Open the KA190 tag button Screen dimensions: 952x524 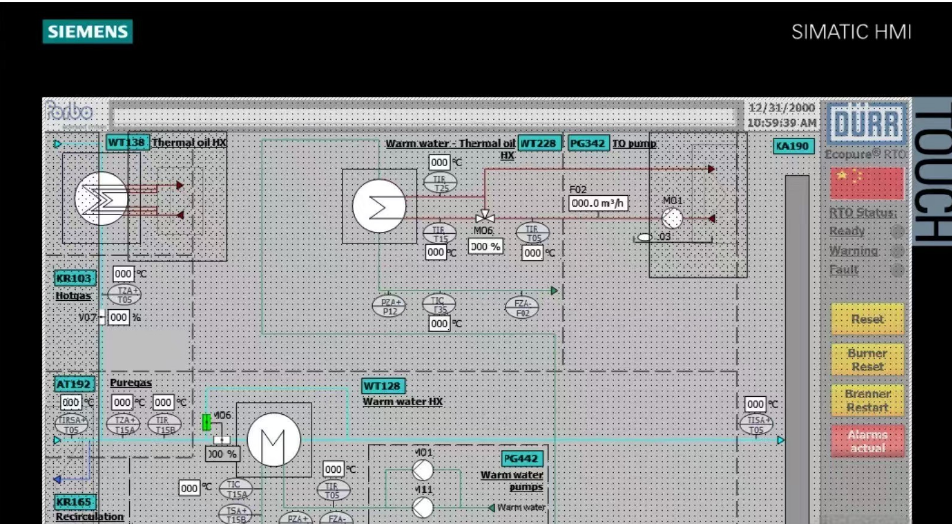(794, 146)
